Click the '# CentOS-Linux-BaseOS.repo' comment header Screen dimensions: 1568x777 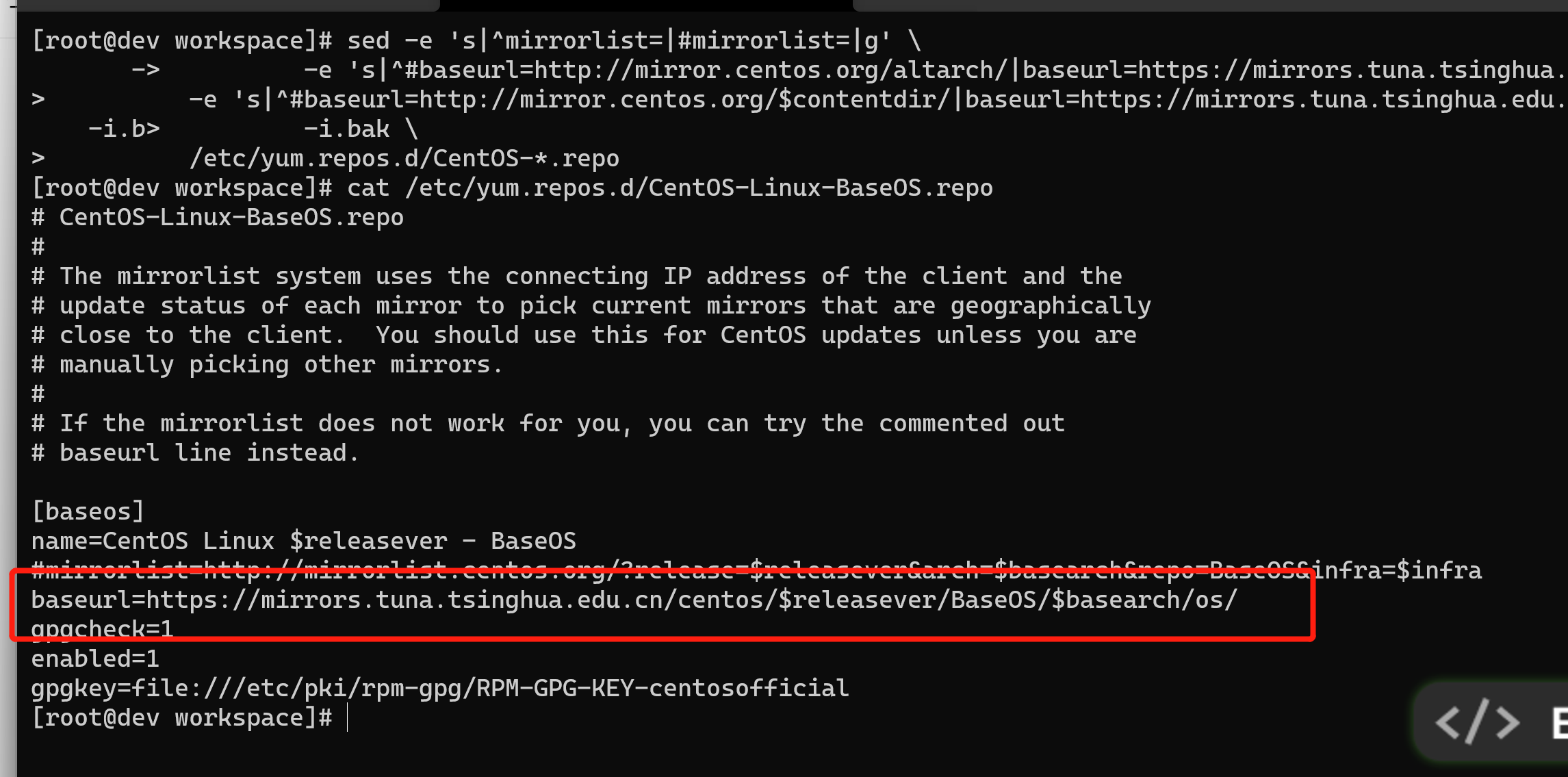(x=218, y=217)
